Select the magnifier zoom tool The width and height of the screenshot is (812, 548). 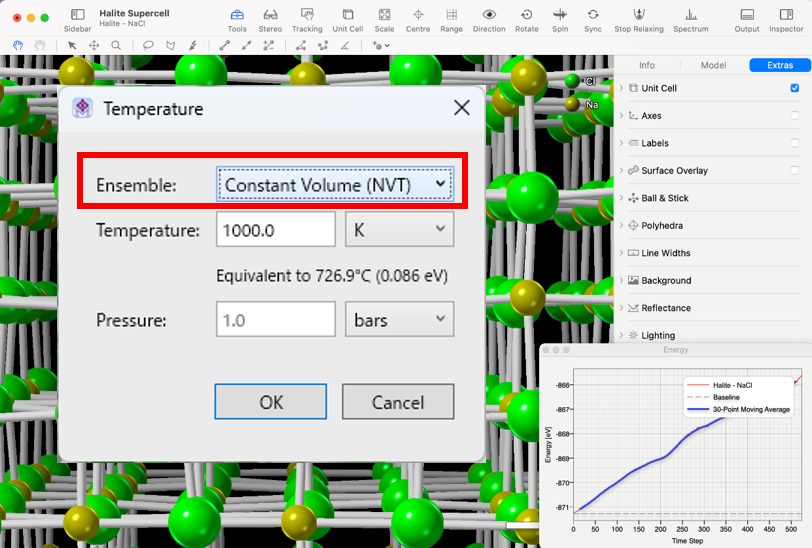[x=116, y=45]
